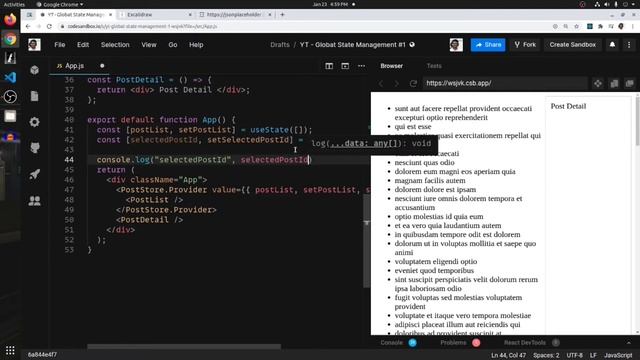Open the Help menu

point(196,44)
